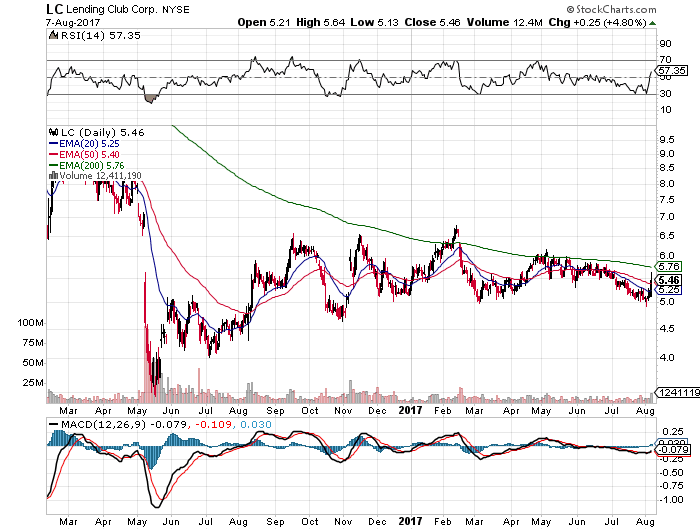
Task: Click the red EMA(50) legend entry
Action: [84, 154]
